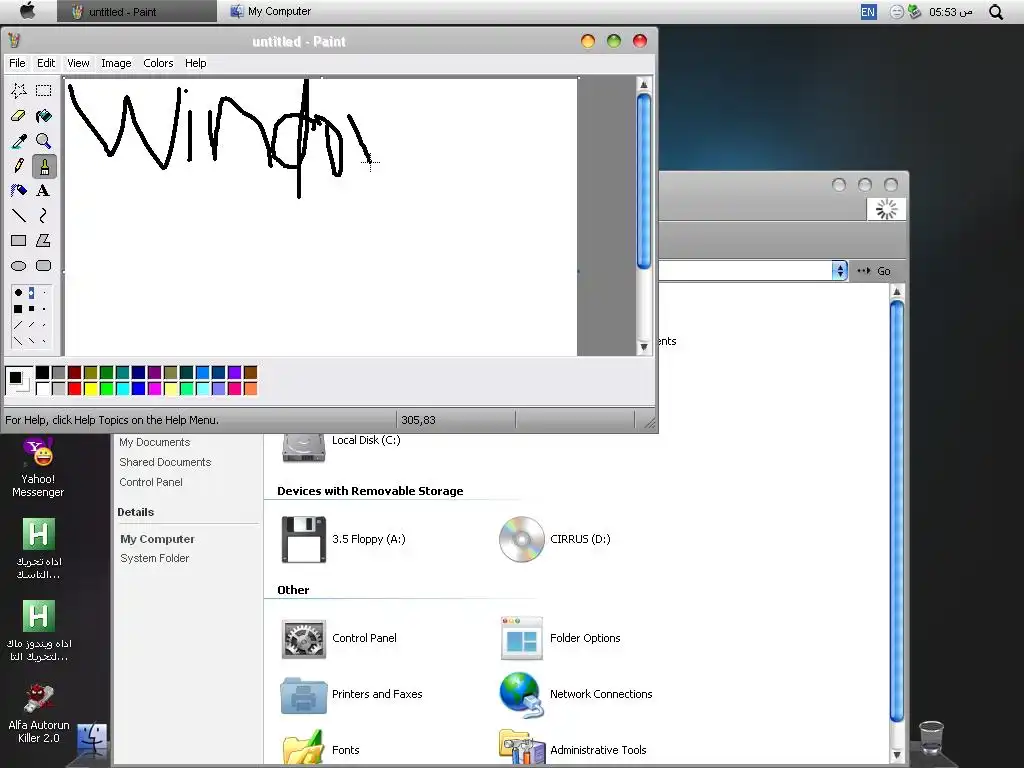The image size is (1024, 768).
Task: Open the 3.5 Floppy (A:) drive
Action: tap(344, 539)
